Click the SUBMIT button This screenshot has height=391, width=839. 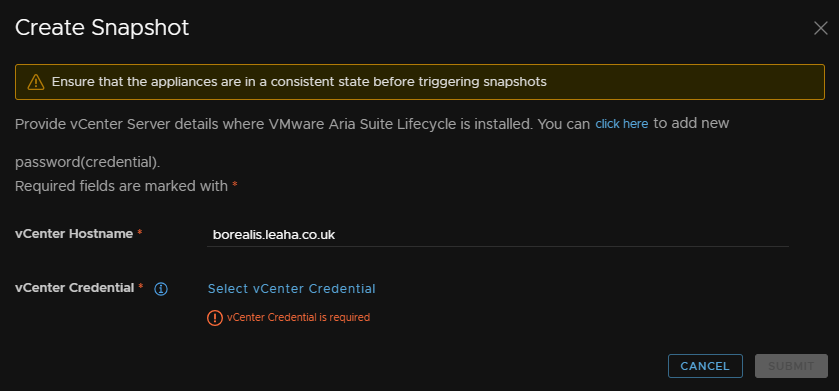(x=791, y=366)
